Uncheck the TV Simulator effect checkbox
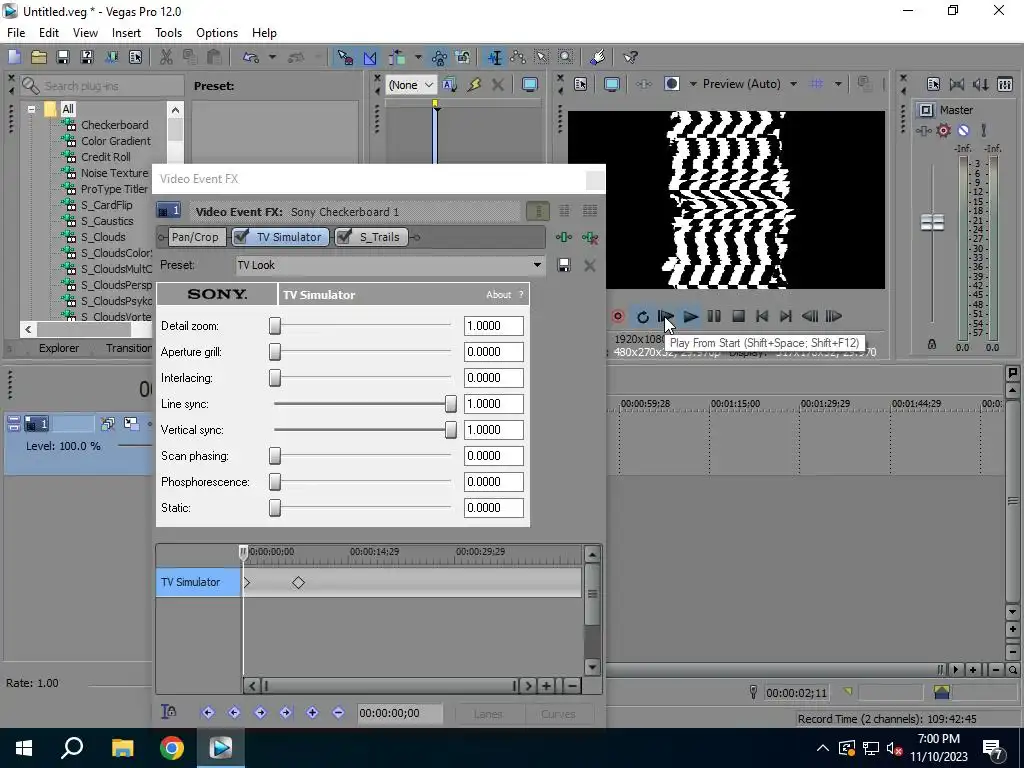This screenshot has height=768, width=1024. coord(241,237)
